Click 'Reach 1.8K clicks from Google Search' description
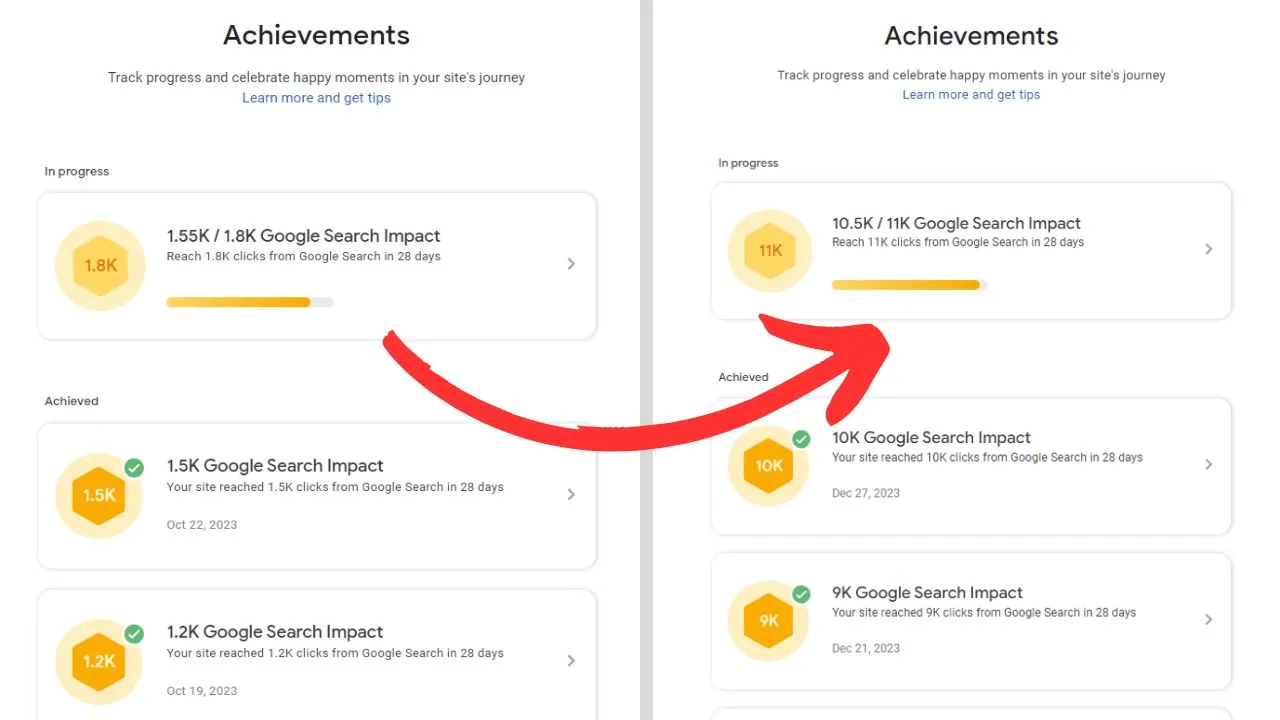Viewport: 1280px width, 720px height. pos(303,256)
